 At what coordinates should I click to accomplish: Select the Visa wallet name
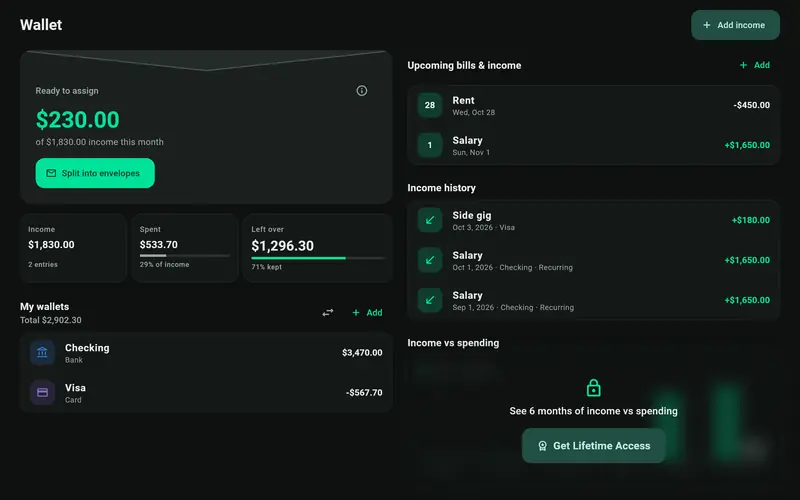click(x=75, y=387)
